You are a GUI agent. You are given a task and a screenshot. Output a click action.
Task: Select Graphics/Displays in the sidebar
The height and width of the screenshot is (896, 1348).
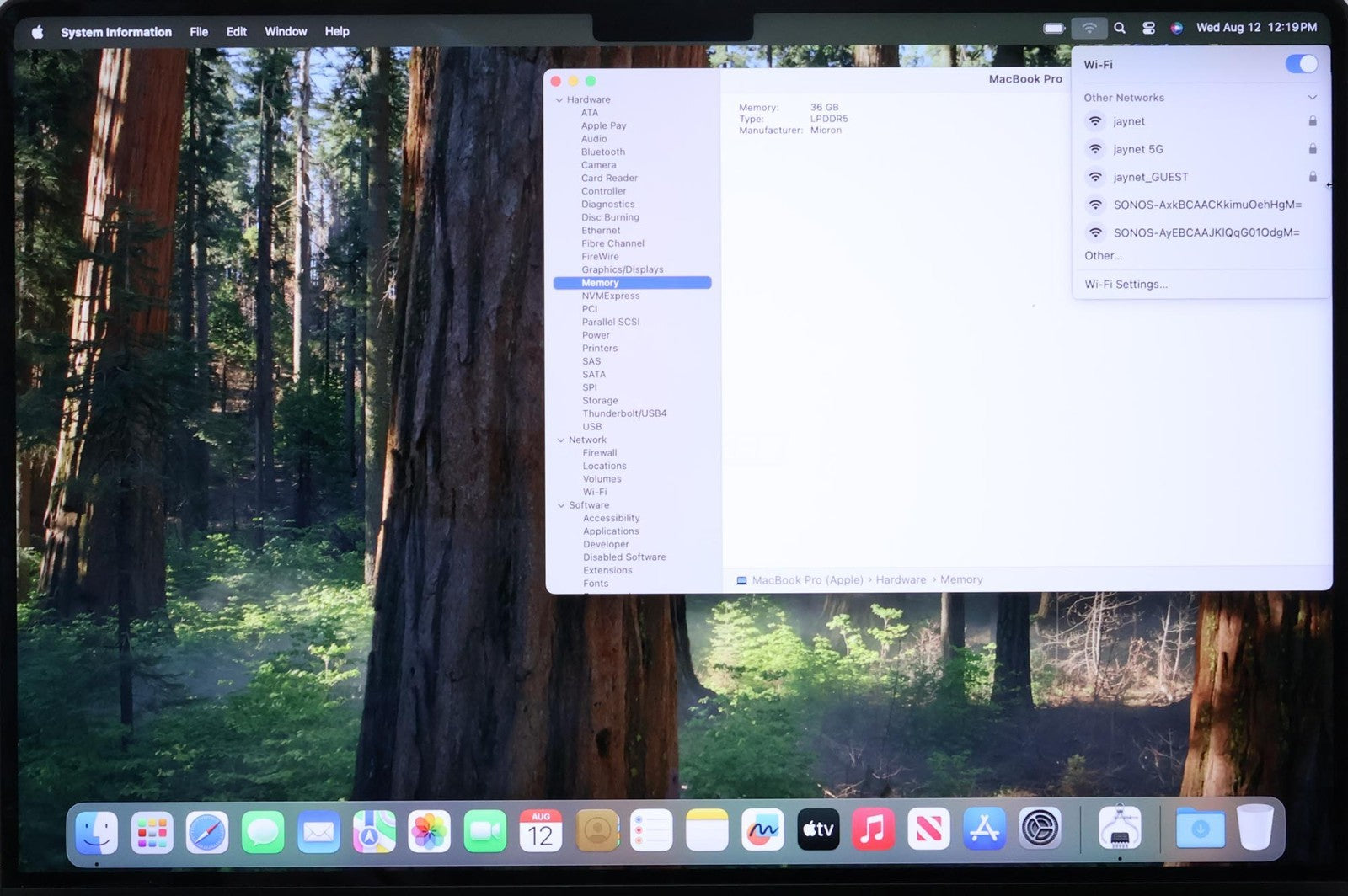click(623, 269)
